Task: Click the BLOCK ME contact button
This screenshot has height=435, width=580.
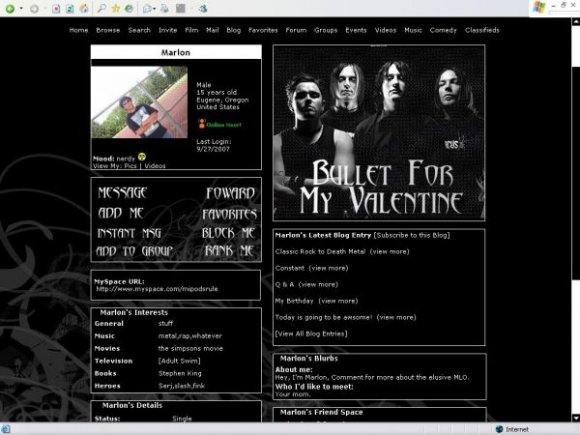Action: (x=229, y=233)
